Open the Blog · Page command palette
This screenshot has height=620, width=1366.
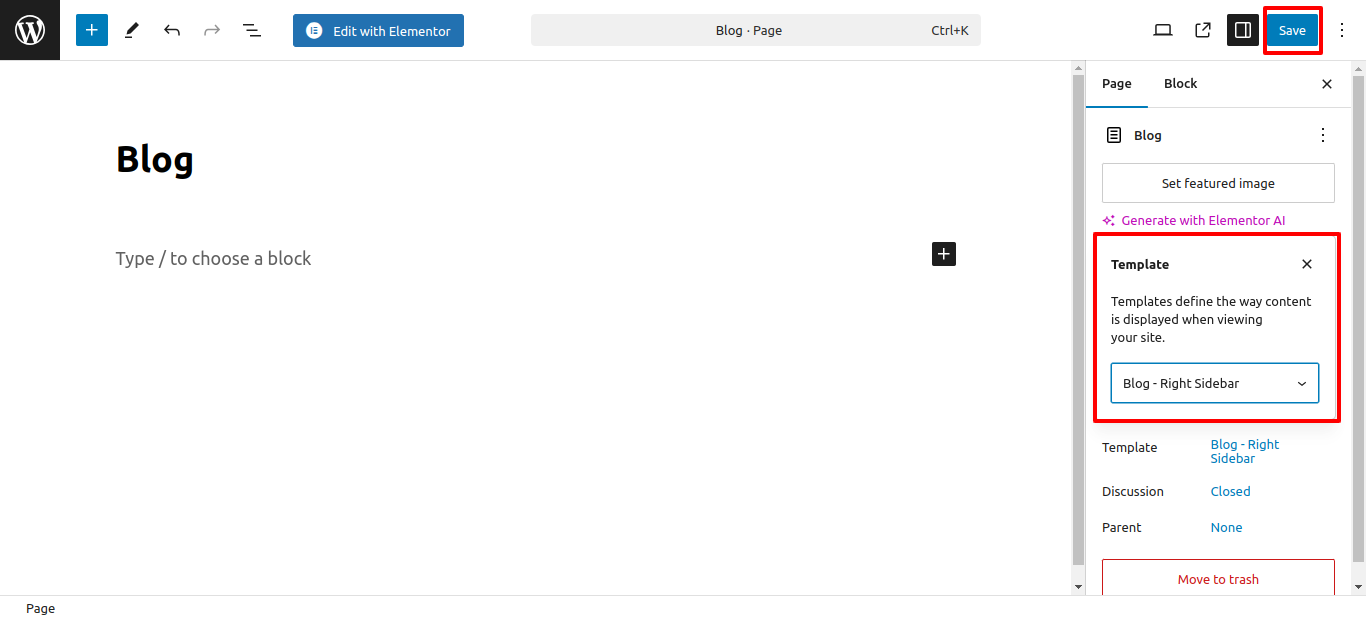pos(755,30)
